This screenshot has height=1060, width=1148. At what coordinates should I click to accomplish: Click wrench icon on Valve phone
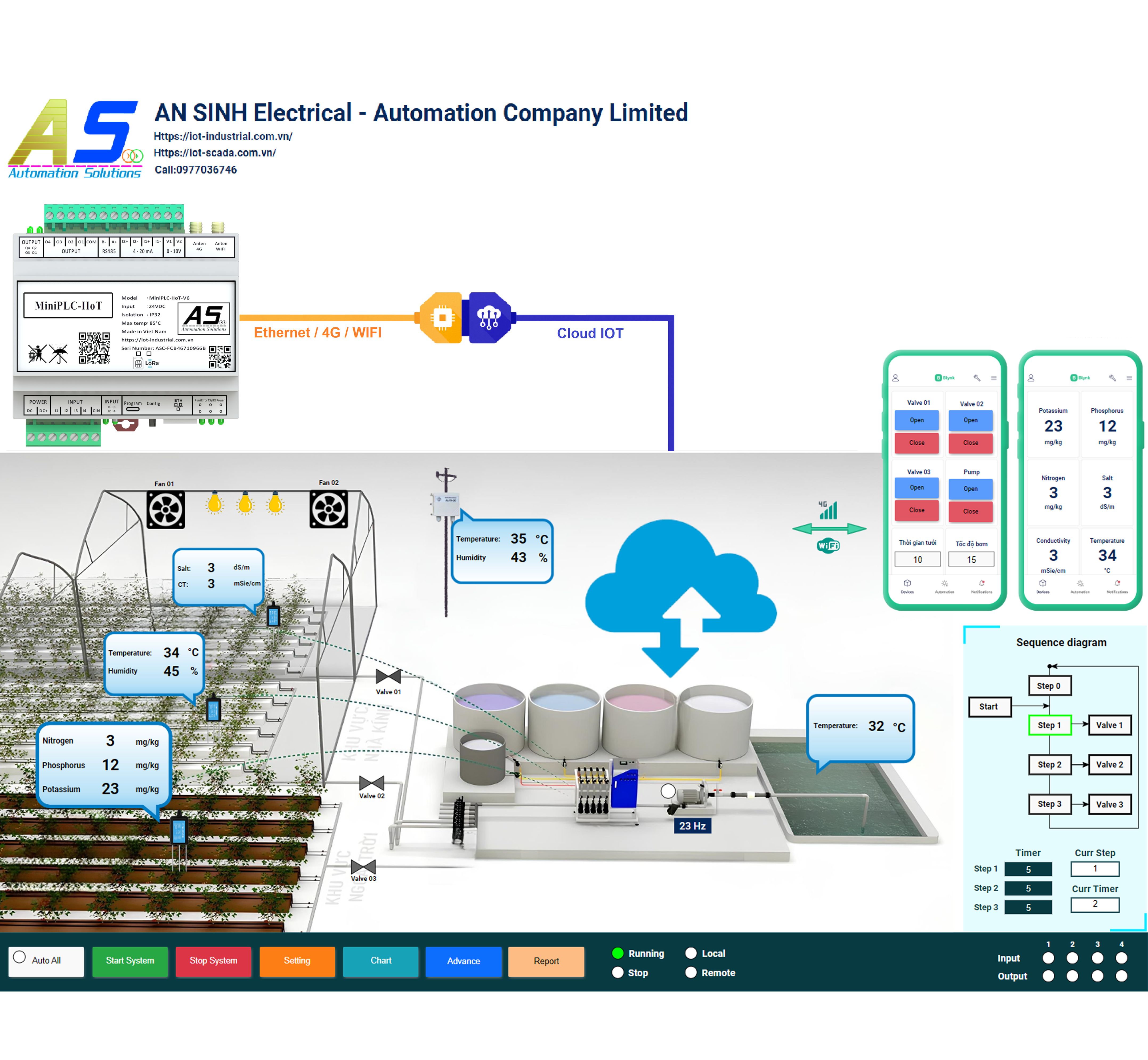(977, 378)
